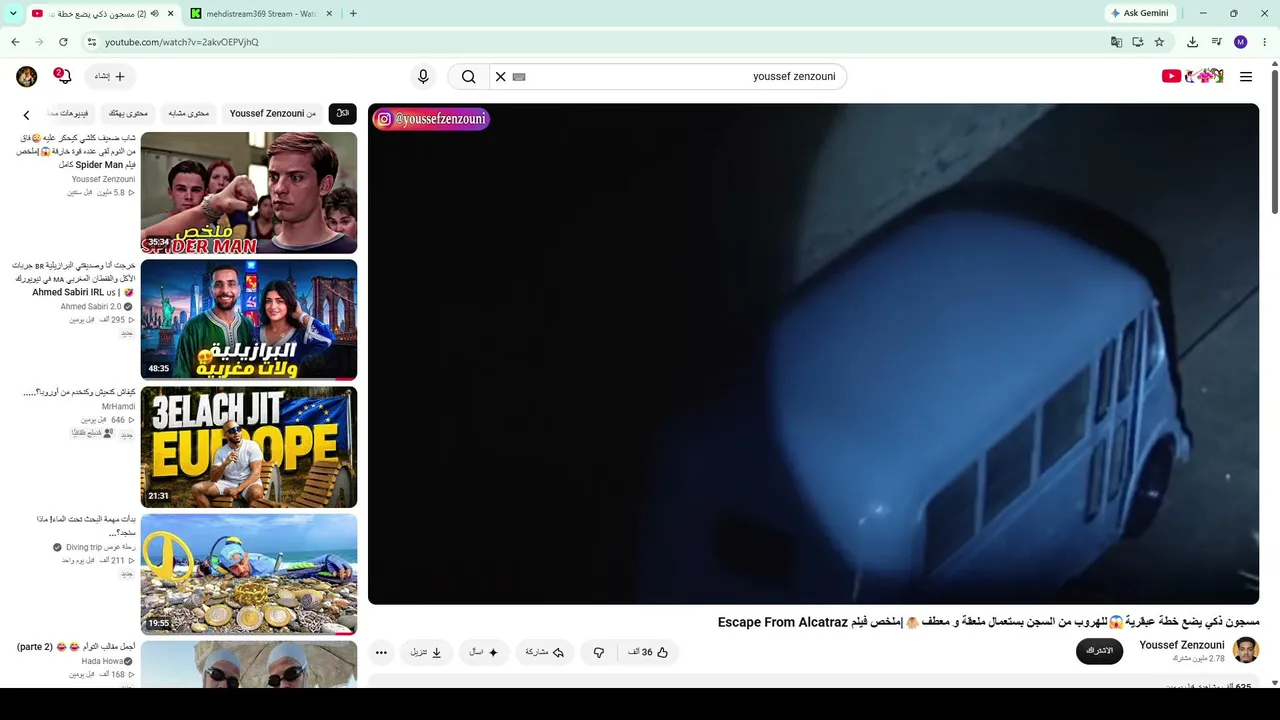Open the Ahmed Sabiri IRL video title
1280x720 pixels.
coord(74,279)
